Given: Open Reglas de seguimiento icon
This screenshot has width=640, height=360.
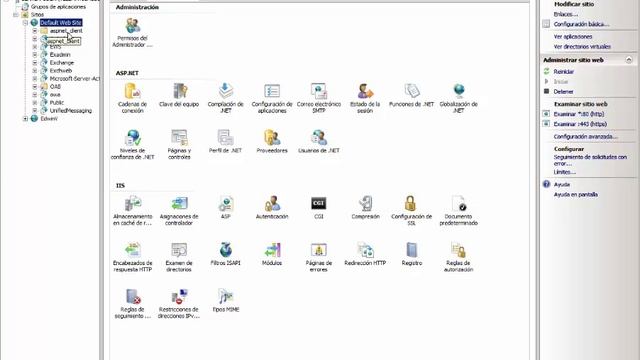Looking at the screenshot, I should [132, 297].
